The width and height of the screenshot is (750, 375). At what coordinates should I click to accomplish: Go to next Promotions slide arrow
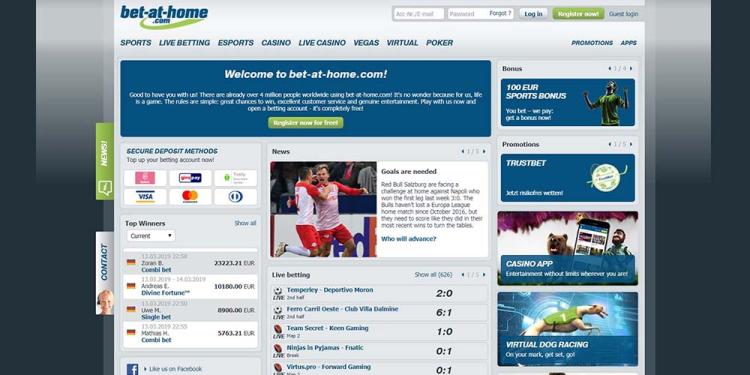[631, 144]
